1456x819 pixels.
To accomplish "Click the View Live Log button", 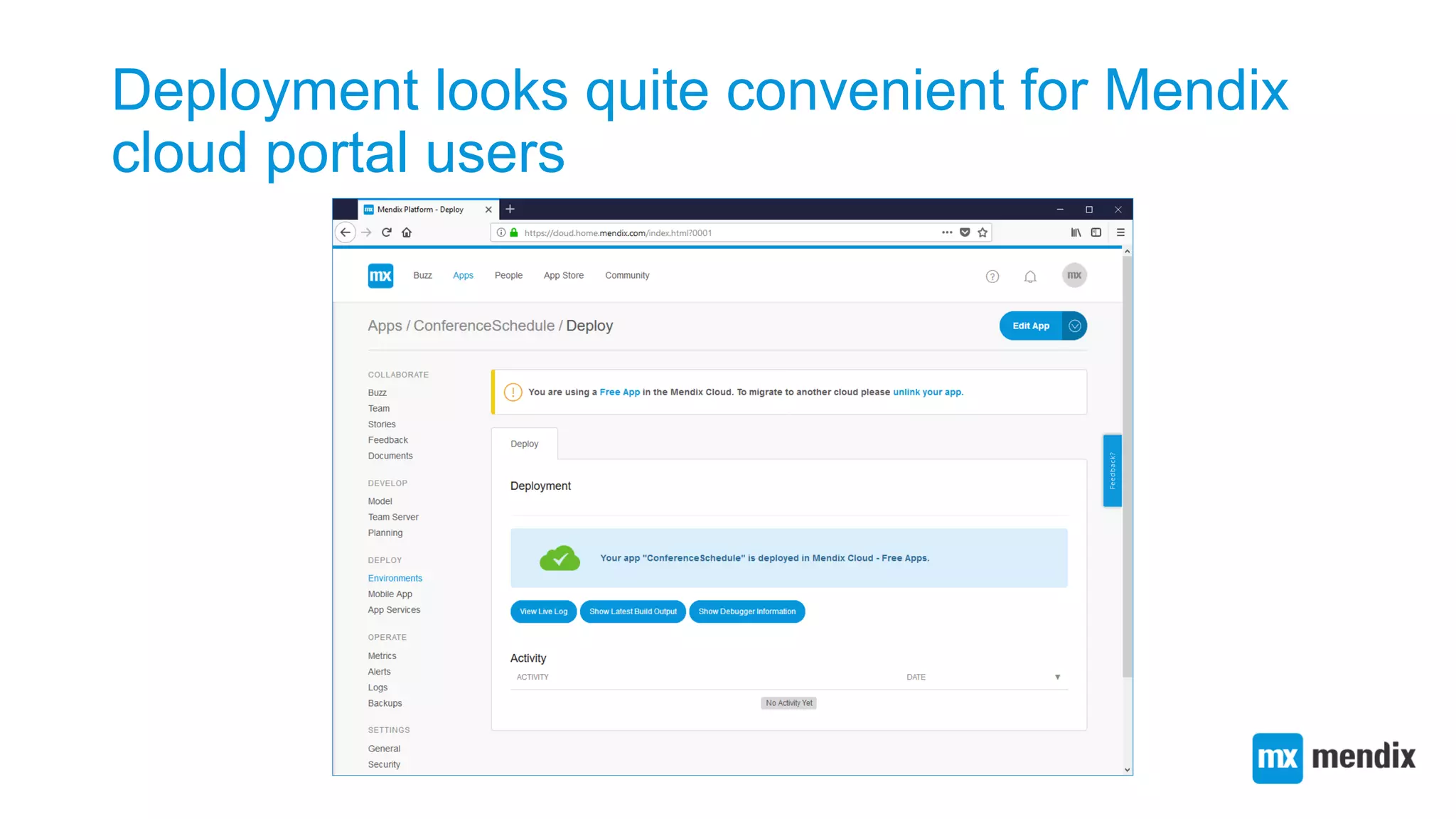I will tap(544, 611).
